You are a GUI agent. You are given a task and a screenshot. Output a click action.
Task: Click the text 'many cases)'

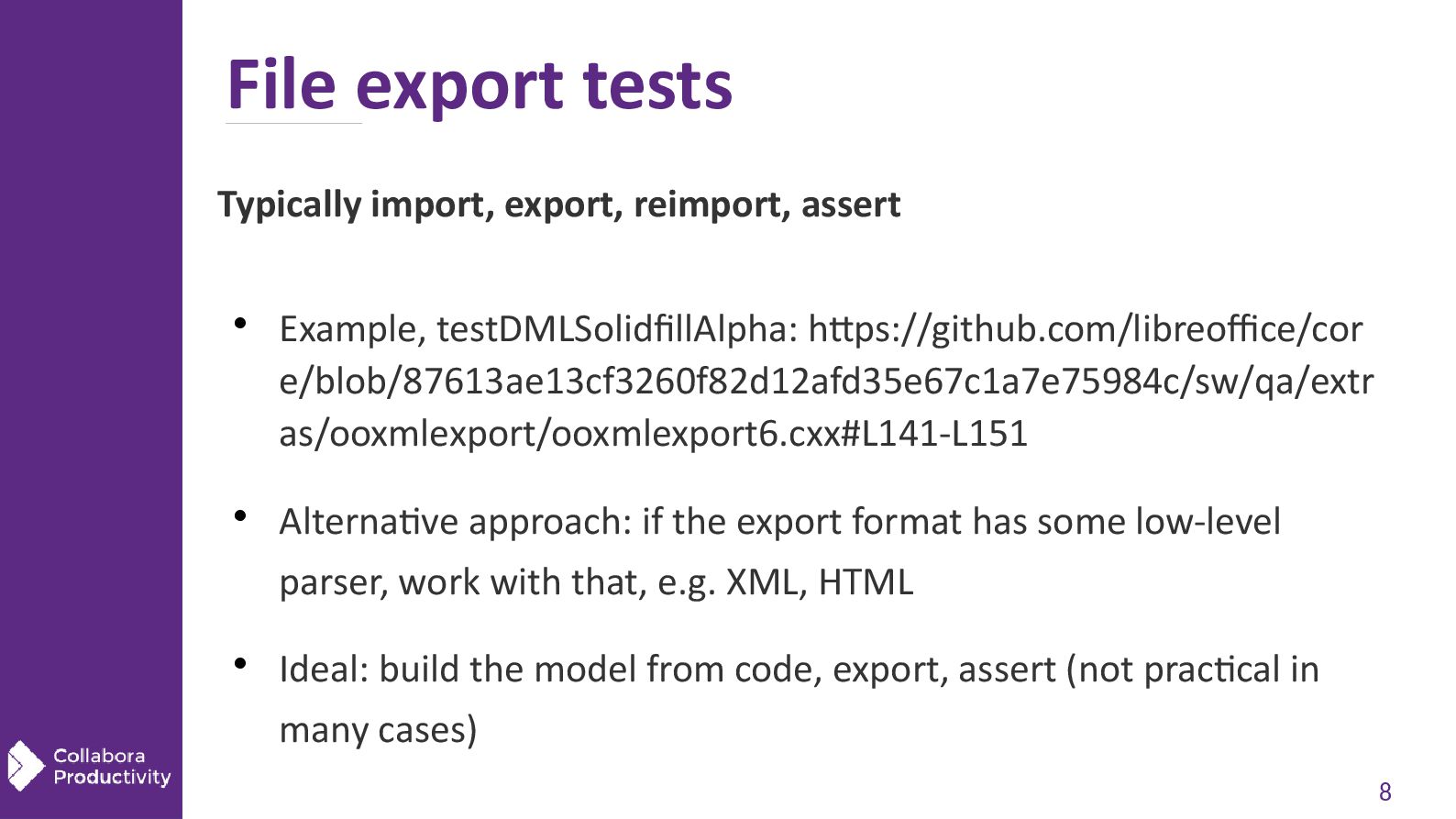(378, 730)
